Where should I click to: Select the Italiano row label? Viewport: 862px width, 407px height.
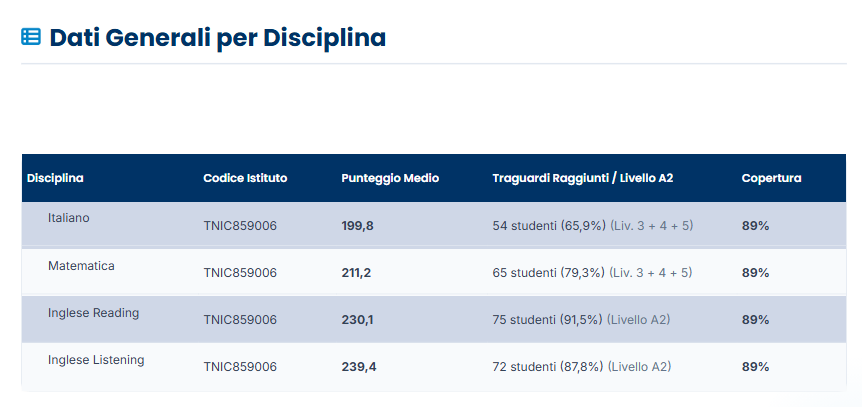click(x=69, y=218)
